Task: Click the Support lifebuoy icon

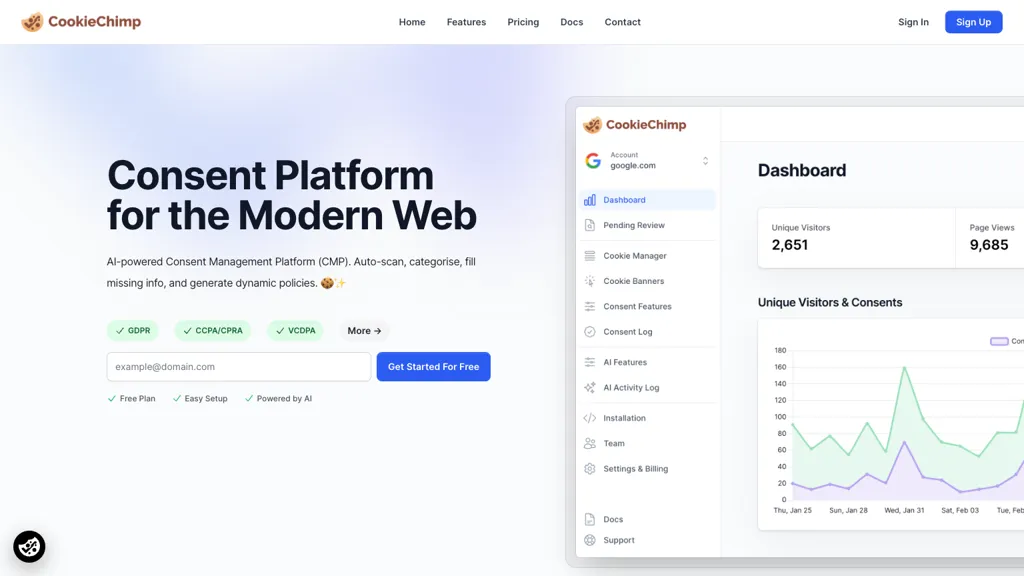Action: coord(590,540)
